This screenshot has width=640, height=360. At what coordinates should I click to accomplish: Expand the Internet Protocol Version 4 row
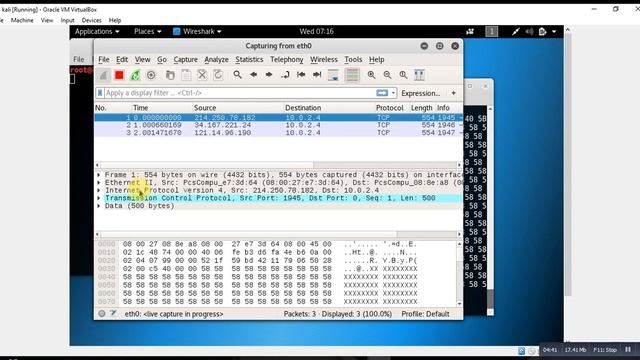(99, 190)
